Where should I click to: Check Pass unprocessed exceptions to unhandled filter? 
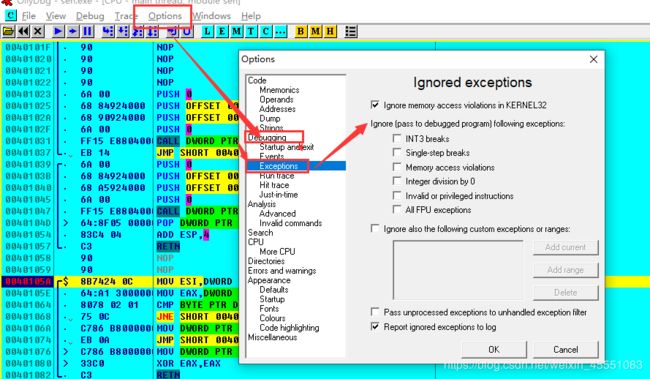pyautogui.click(x=375, y=312)
